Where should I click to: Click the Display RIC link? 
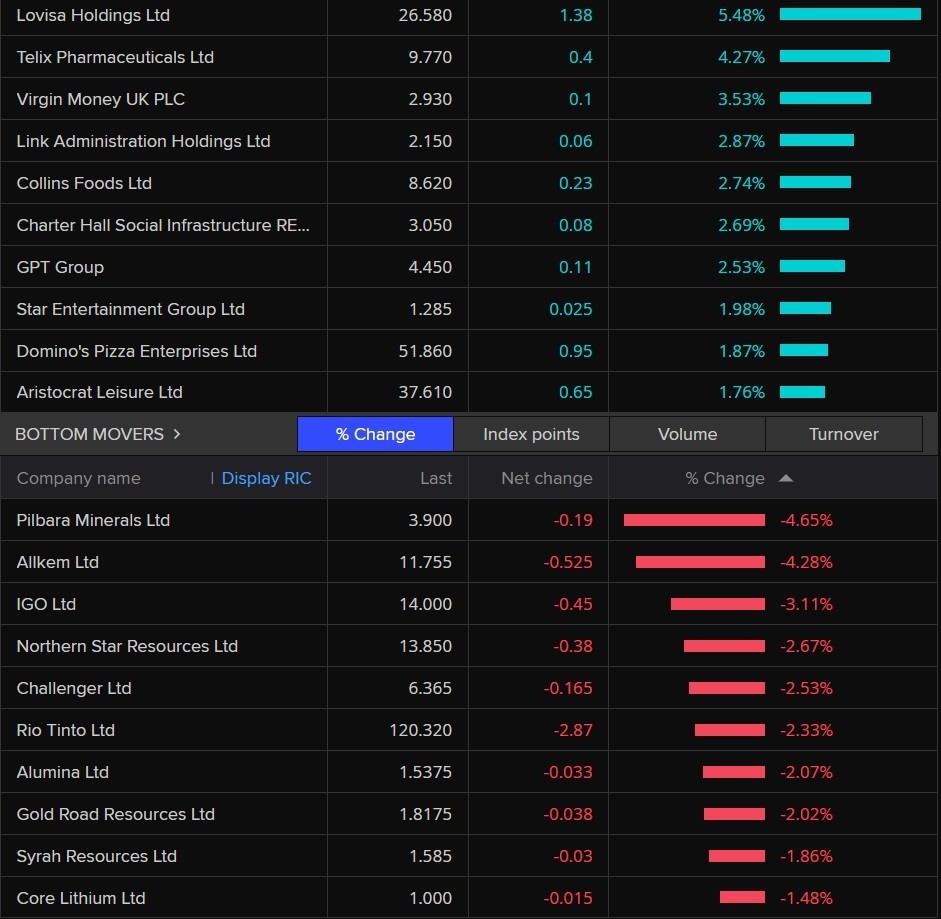(x=266, y=478)
